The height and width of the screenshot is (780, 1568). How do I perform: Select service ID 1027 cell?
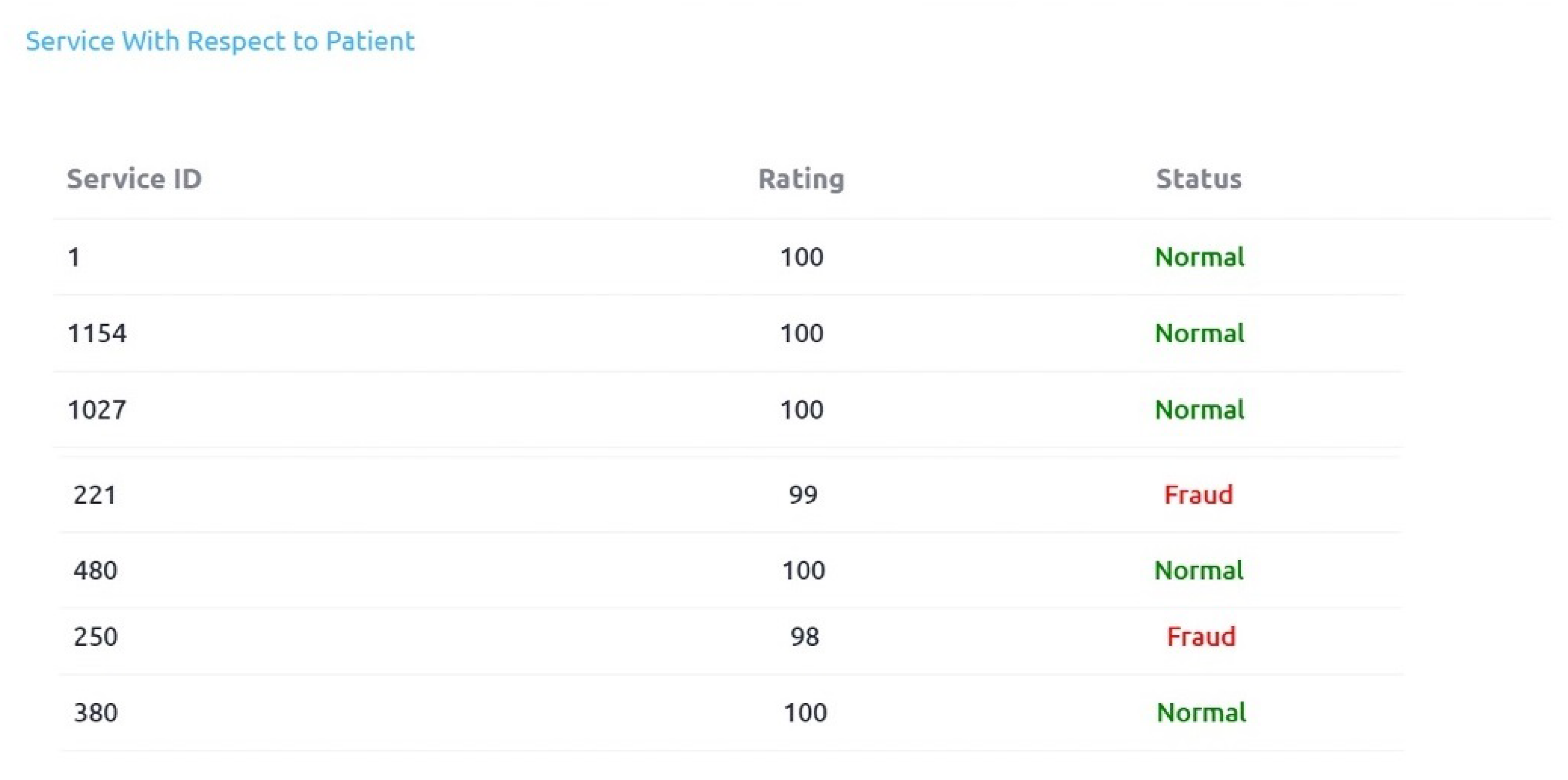click(x=97, y=410)
